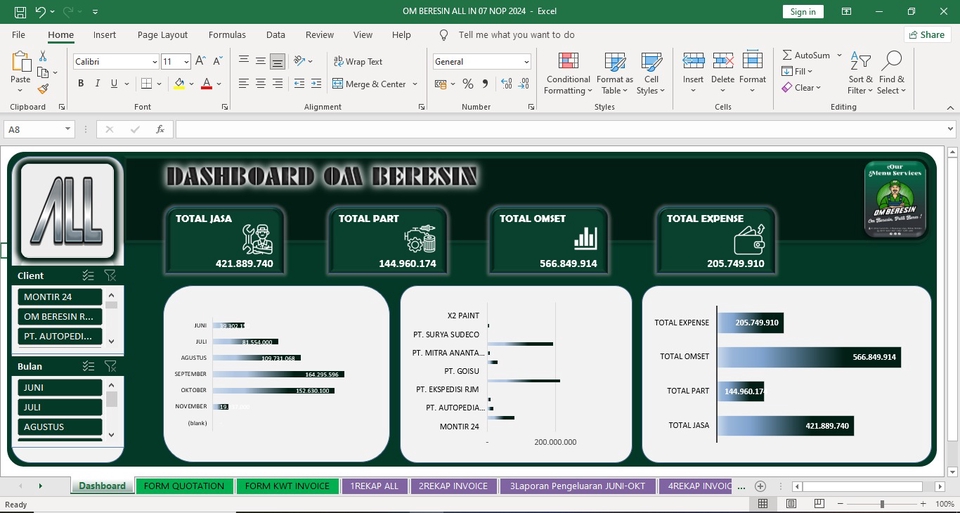Toggle multi-select on the Bulan slicer
Image resolution: width=960 pixels, height=513 pixels.
[x=88, y=366]
